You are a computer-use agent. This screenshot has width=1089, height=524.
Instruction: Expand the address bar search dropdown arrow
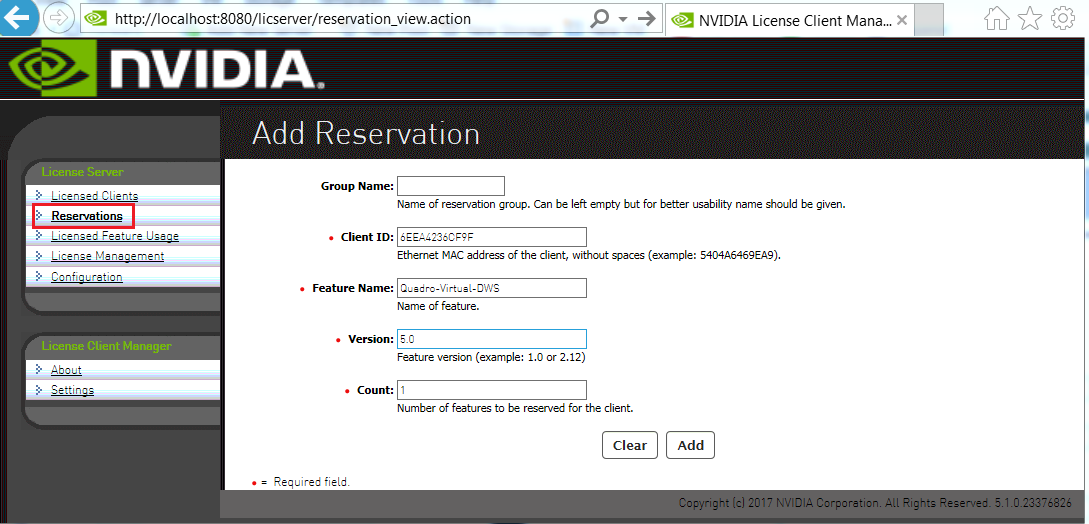(623, 19)
